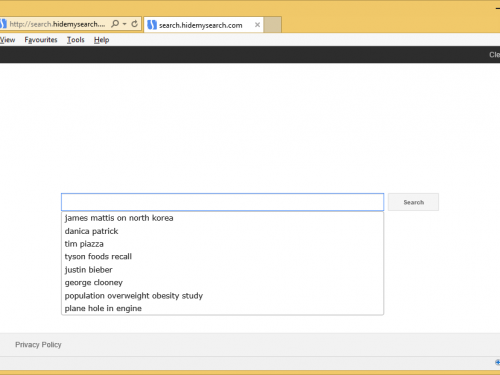
Task: Open a new tab with blank tab button
Action: (273, 25)
